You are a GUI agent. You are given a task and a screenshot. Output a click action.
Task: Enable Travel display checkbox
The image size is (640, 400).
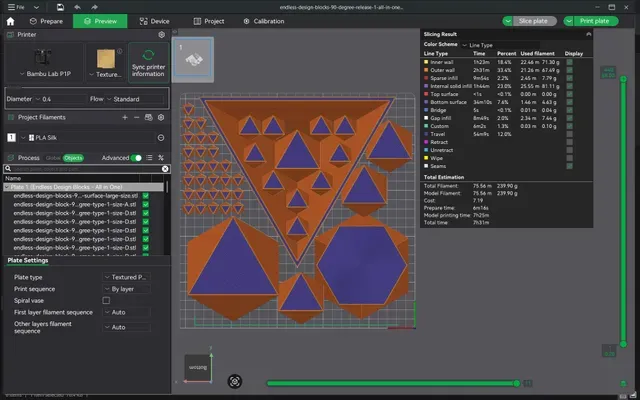569,134
